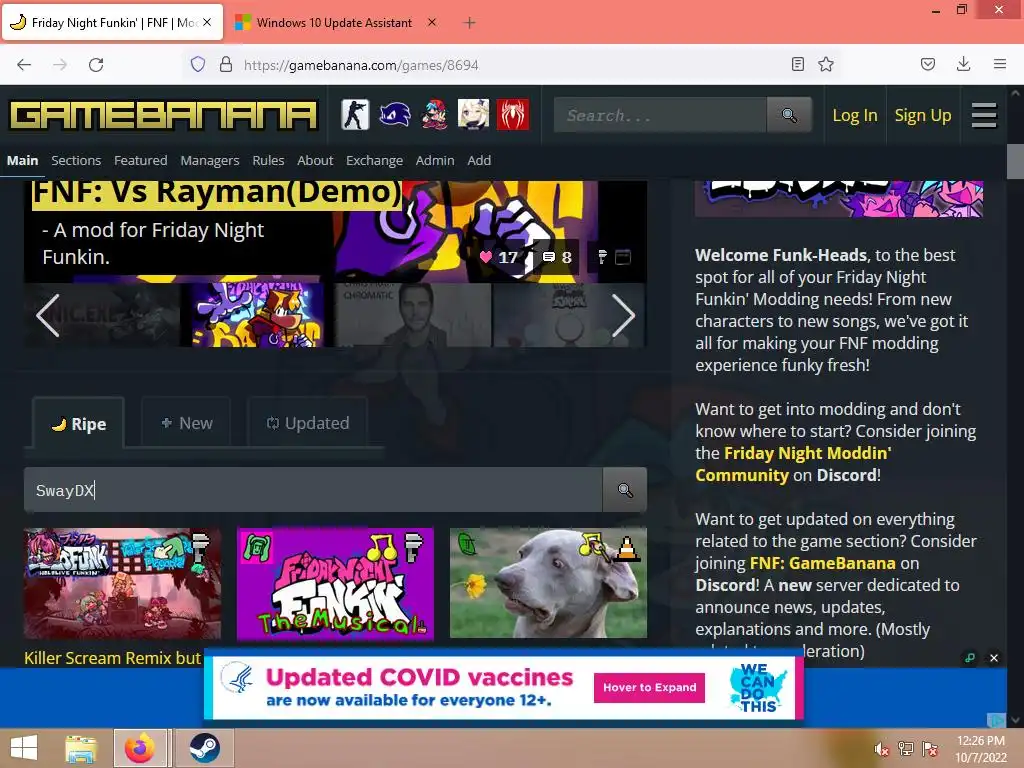Open the Admin navigation item

pos(435,161)
